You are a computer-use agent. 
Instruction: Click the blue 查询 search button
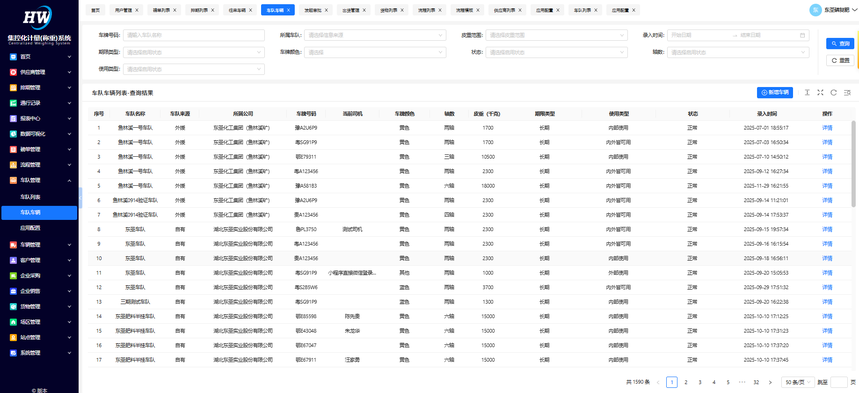coord(840,43)
